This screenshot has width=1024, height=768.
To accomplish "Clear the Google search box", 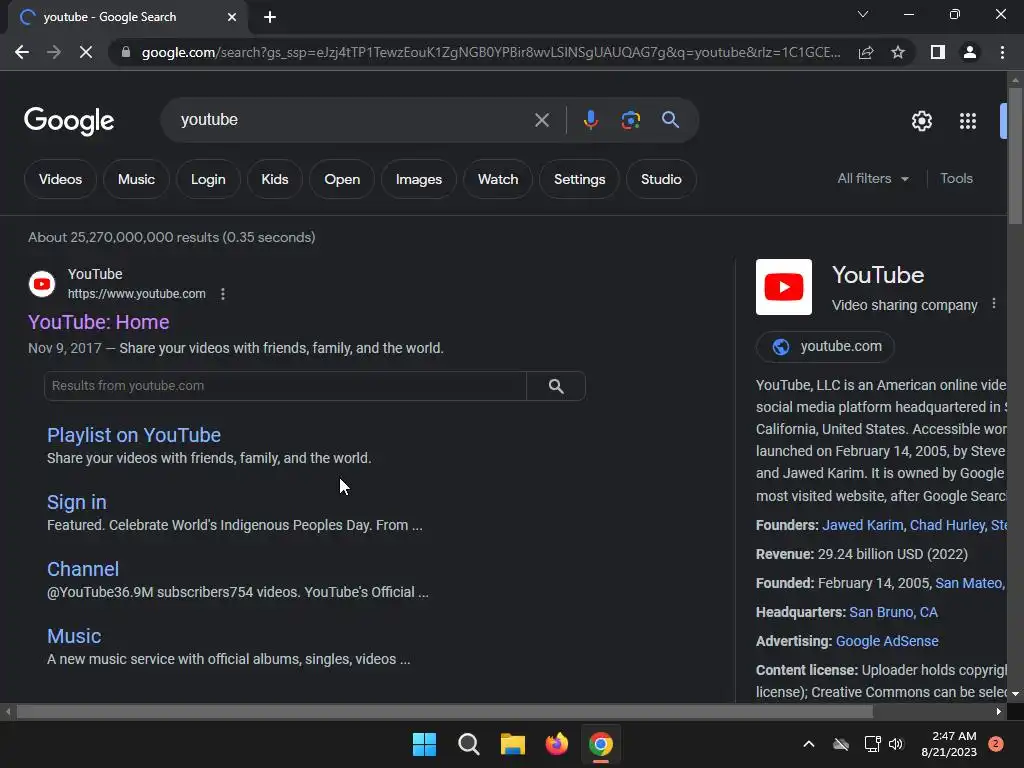I will tap(541, 120).
